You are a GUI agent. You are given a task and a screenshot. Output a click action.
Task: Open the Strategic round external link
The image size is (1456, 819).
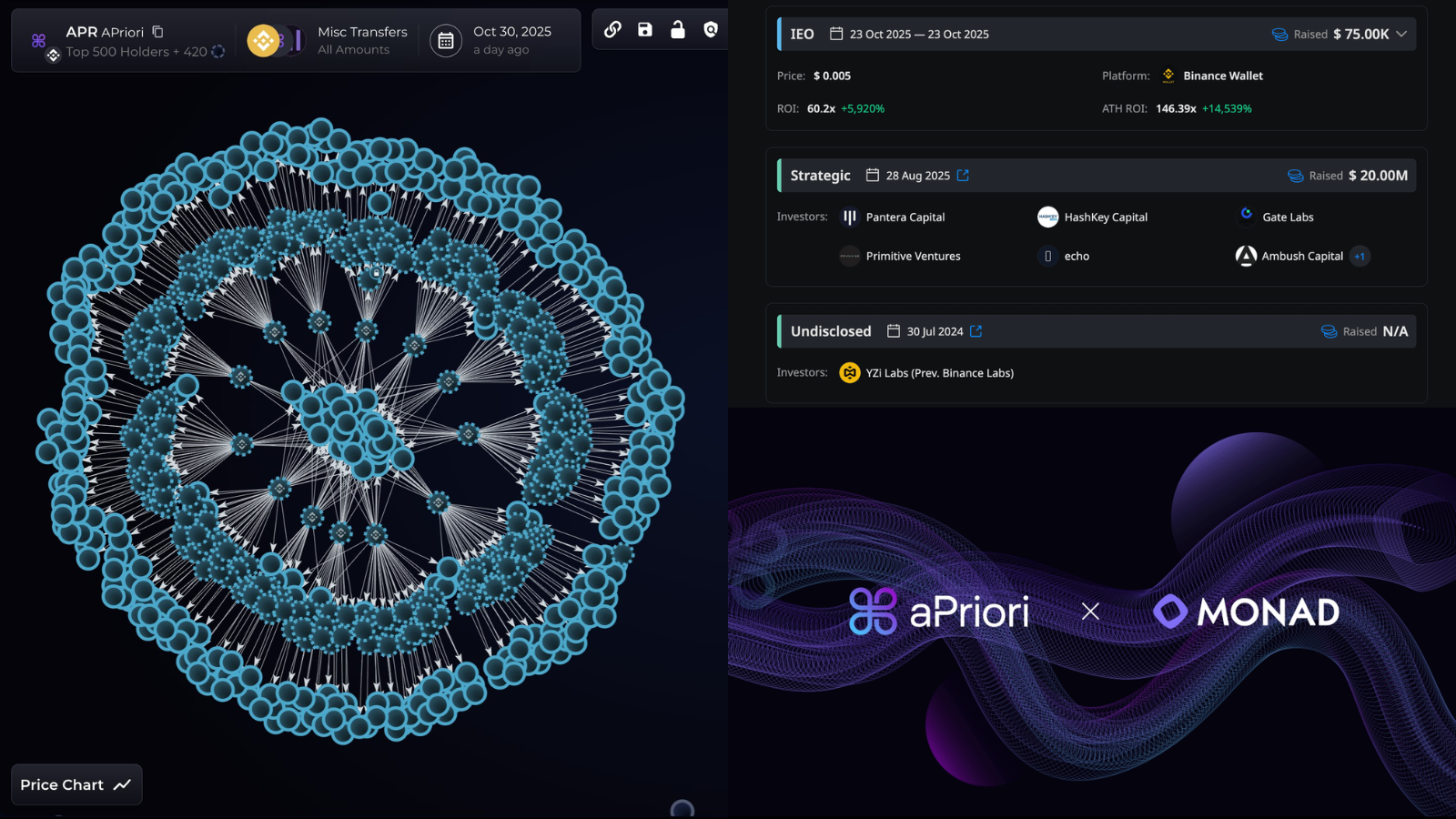963,175
